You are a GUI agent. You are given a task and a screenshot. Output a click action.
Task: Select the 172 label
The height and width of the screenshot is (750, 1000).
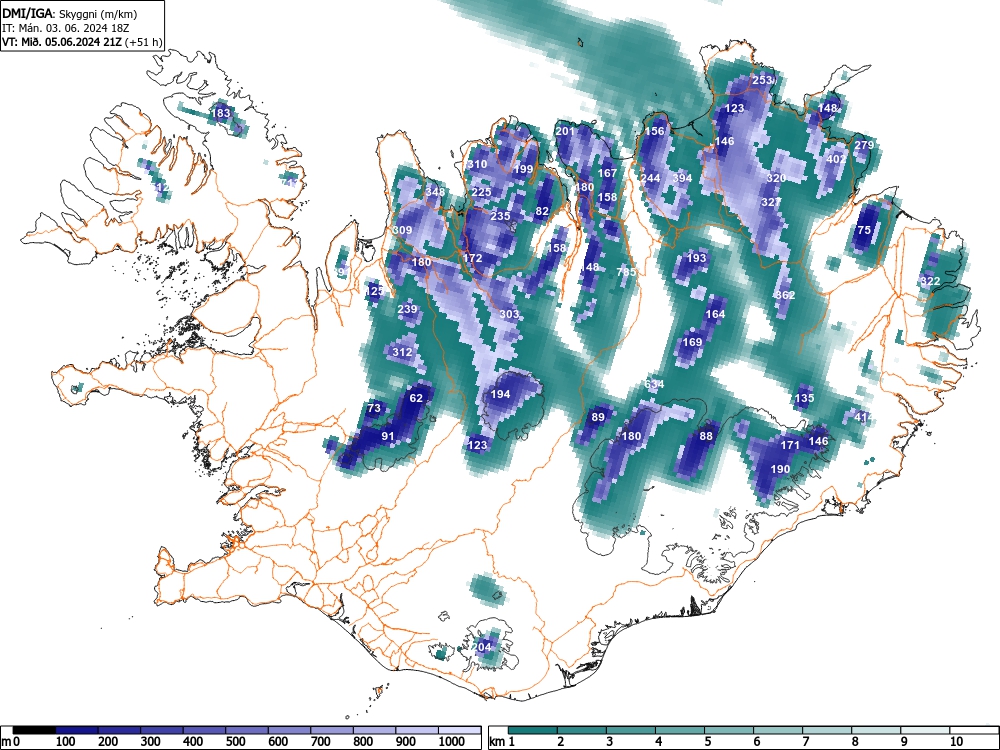(x=472, y=258)
